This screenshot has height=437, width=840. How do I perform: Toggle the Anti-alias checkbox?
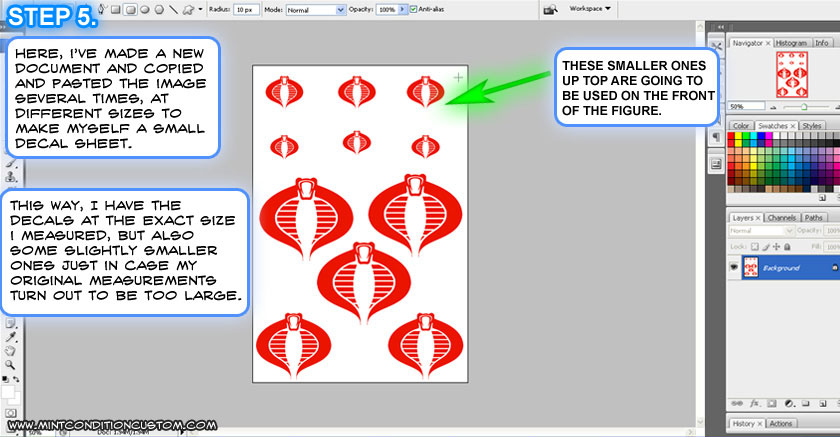click(414, 9)
